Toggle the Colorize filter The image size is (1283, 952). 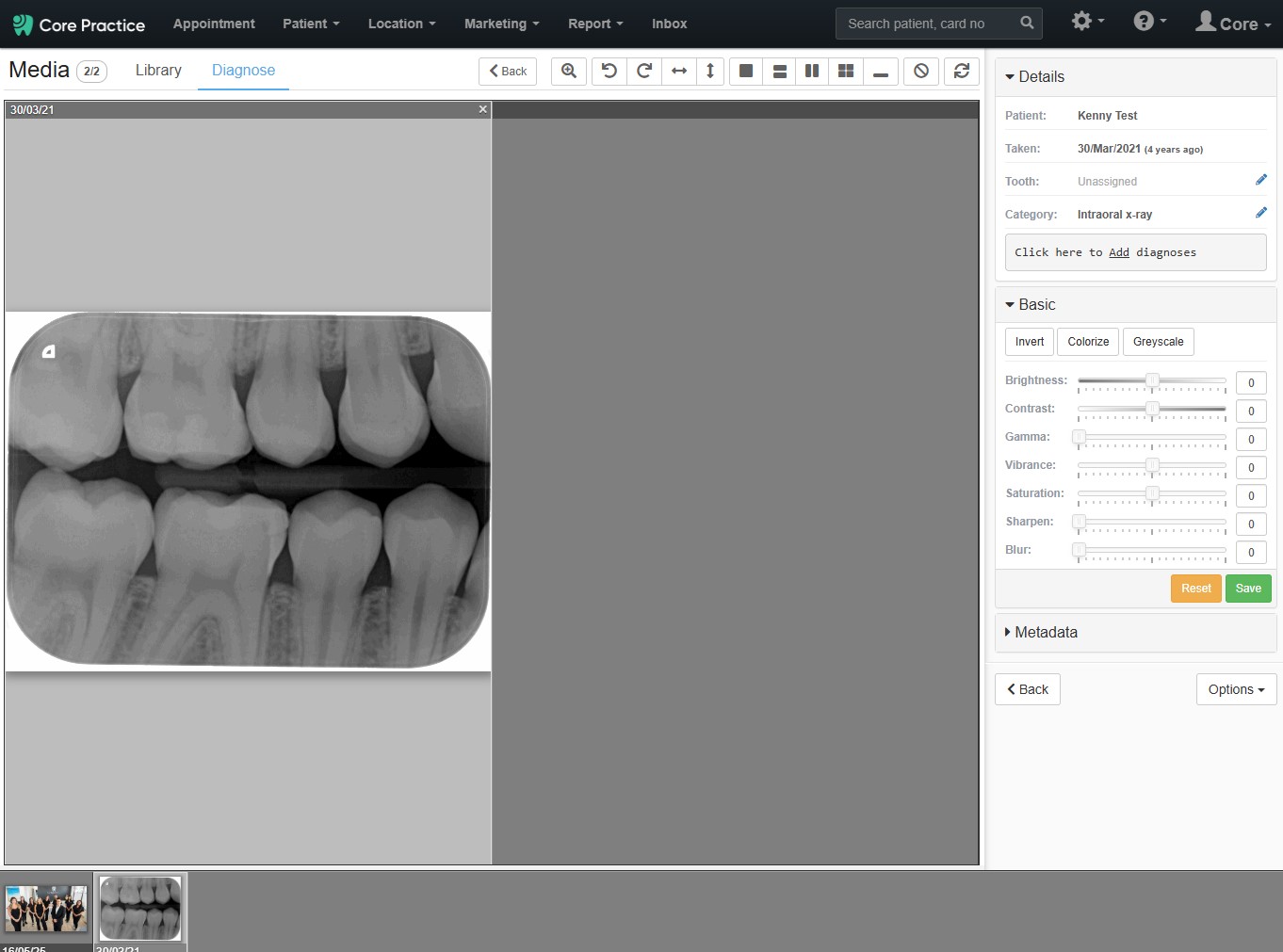point(1088,342)
